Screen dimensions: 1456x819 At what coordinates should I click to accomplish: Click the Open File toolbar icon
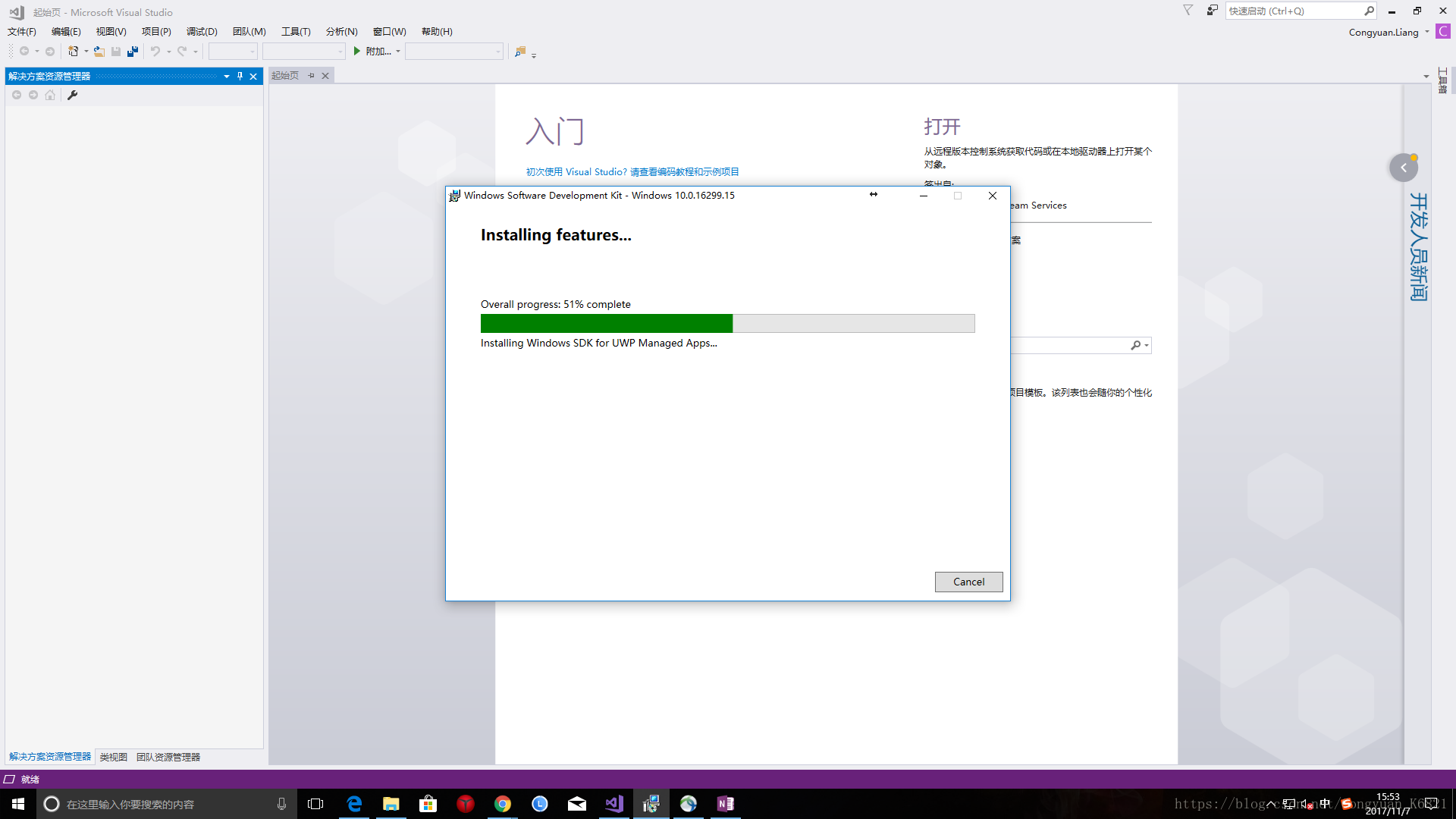pos(99,51)
